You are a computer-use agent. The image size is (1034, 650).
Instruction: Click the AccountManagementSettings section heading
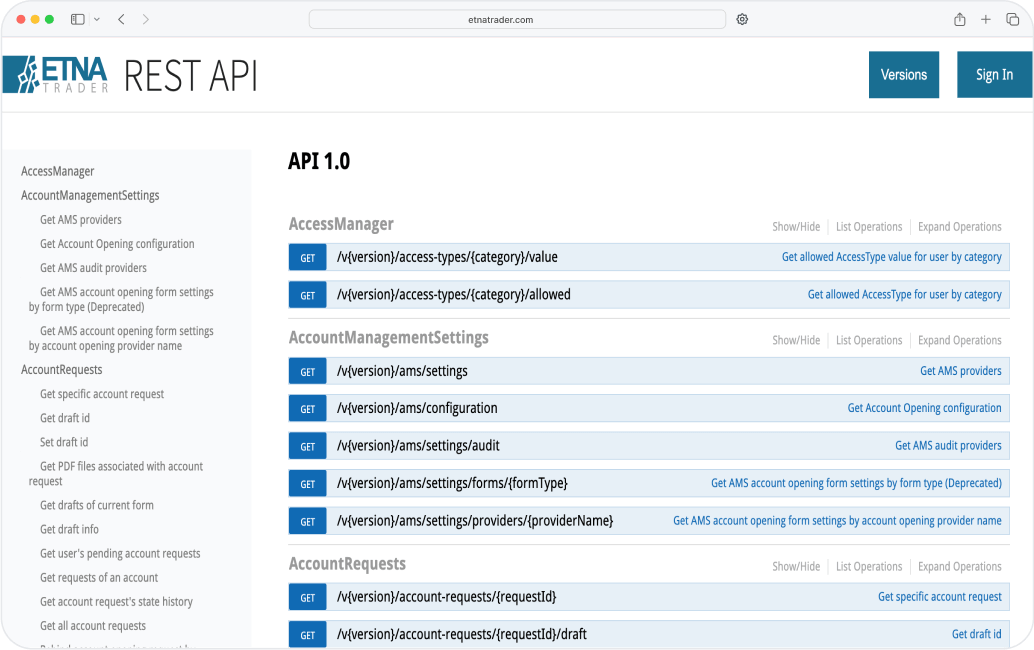(388, 338)
